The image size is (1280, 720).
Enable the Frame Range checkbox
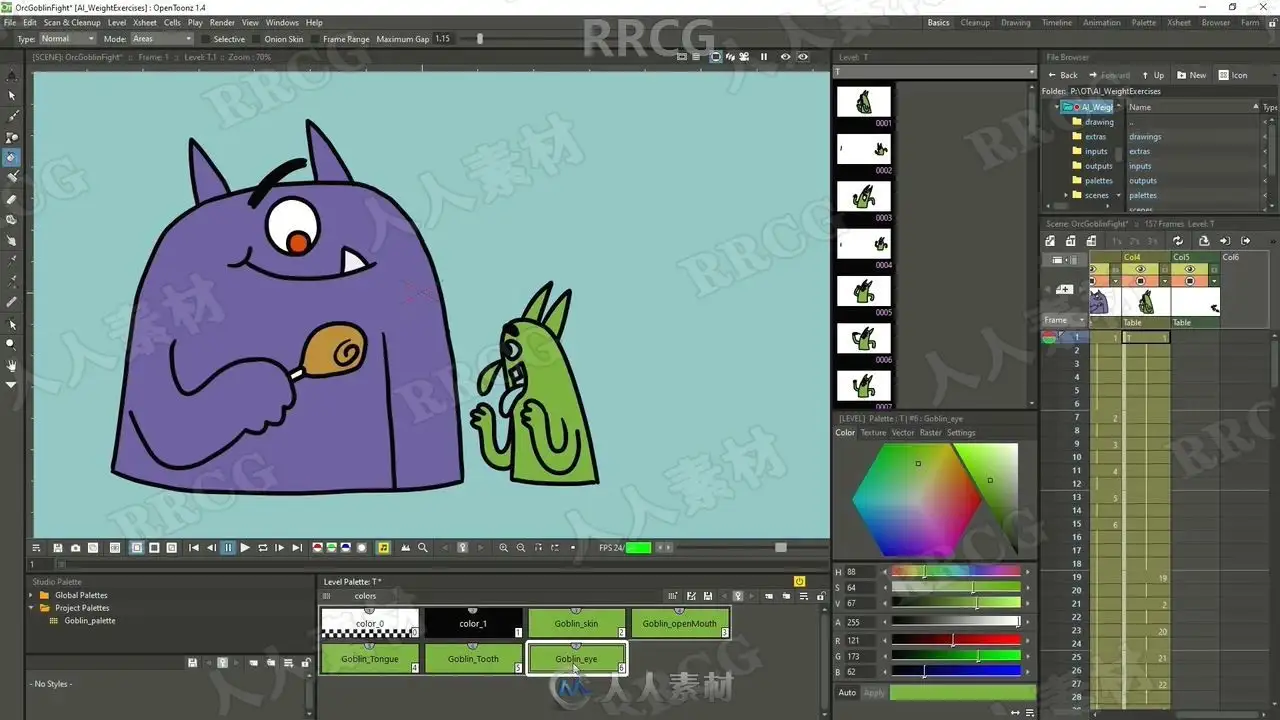315,39
